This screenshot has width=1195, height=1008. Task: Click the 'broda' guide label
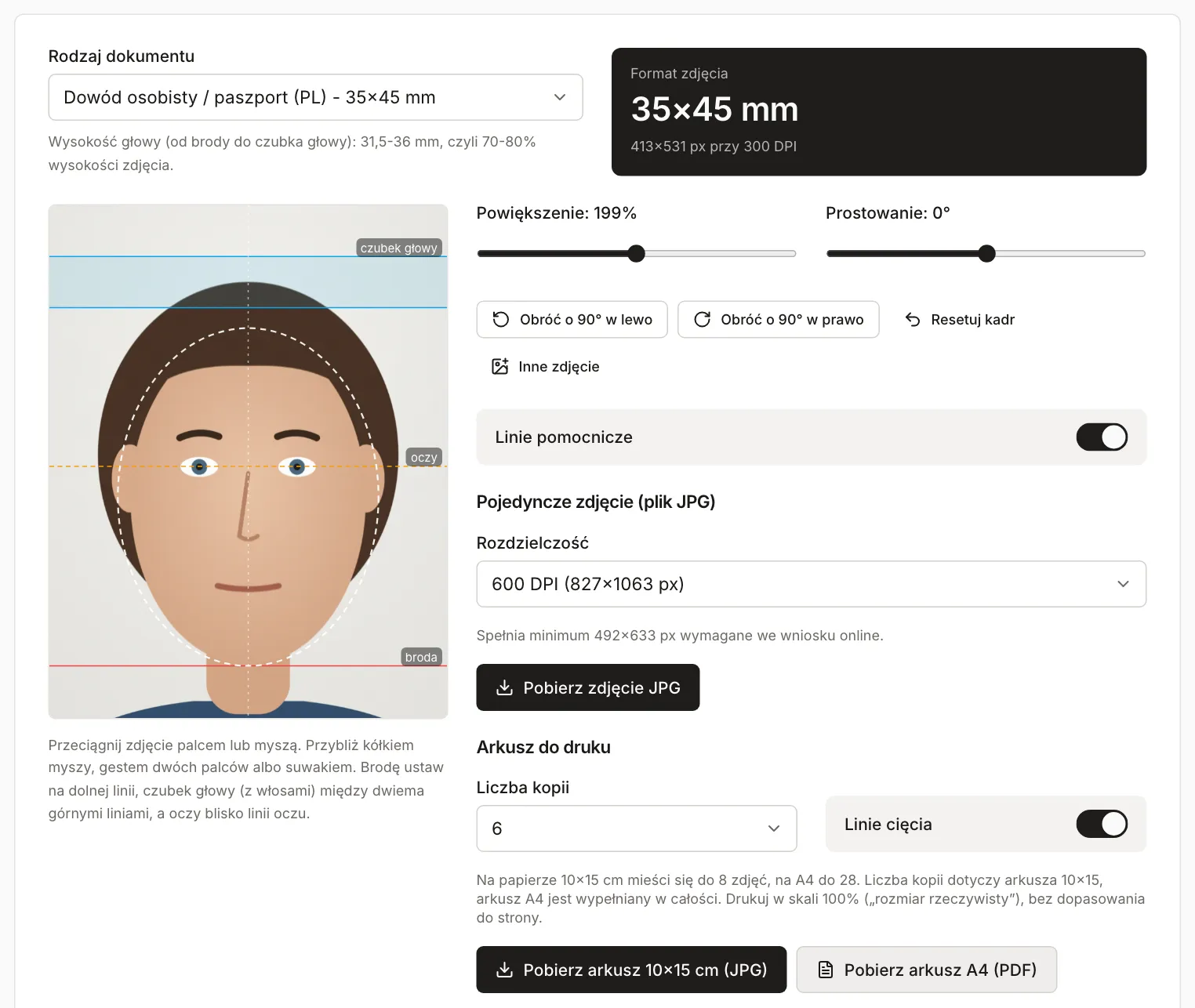[x=421, y=657]
